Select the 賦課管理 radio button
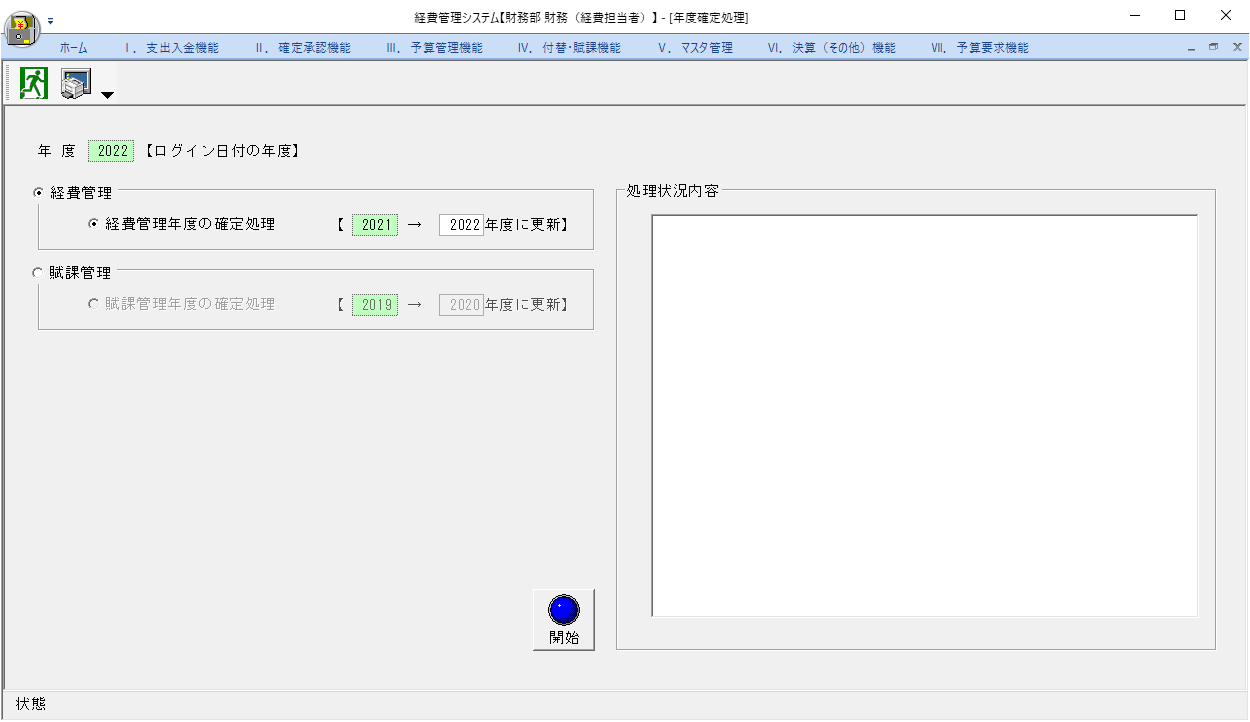This screenshot has height=722, width=1250. click(x=39, y=272)
